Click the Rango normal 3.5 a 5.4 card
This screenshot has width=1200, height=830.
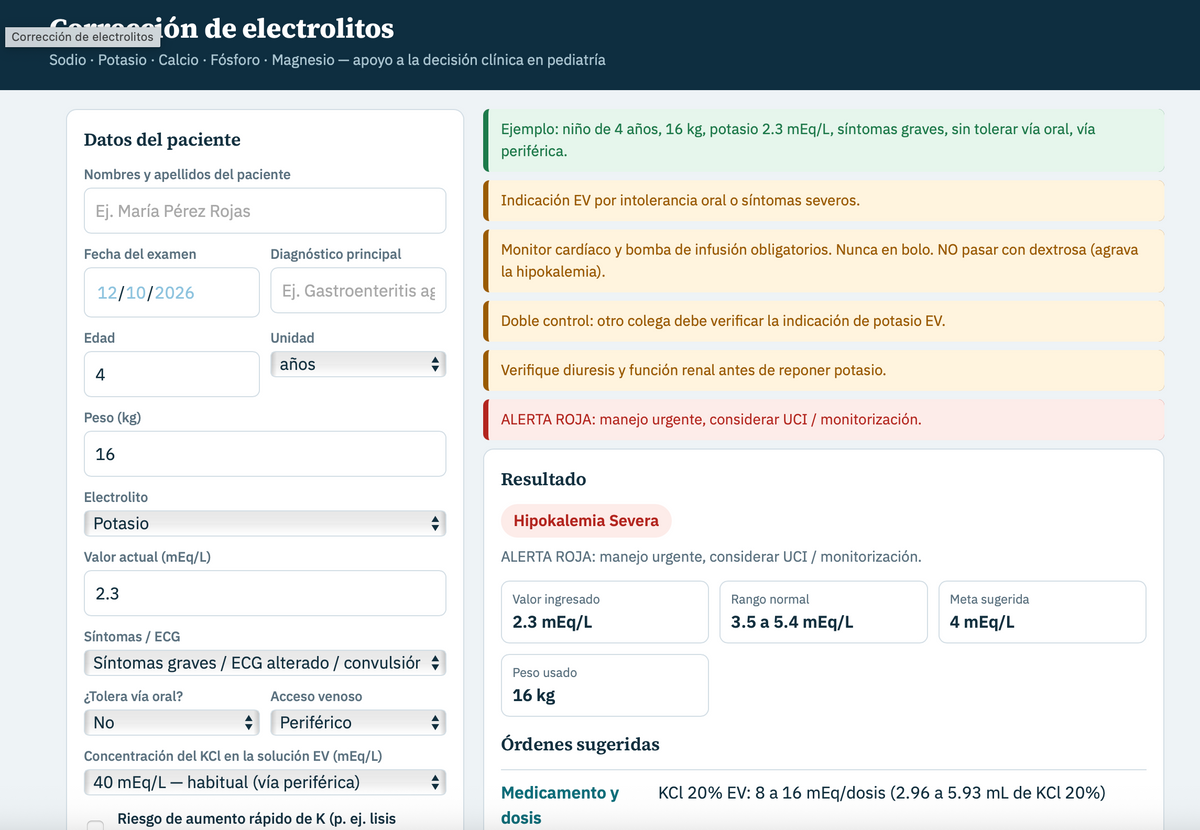(x=823, y=612)
